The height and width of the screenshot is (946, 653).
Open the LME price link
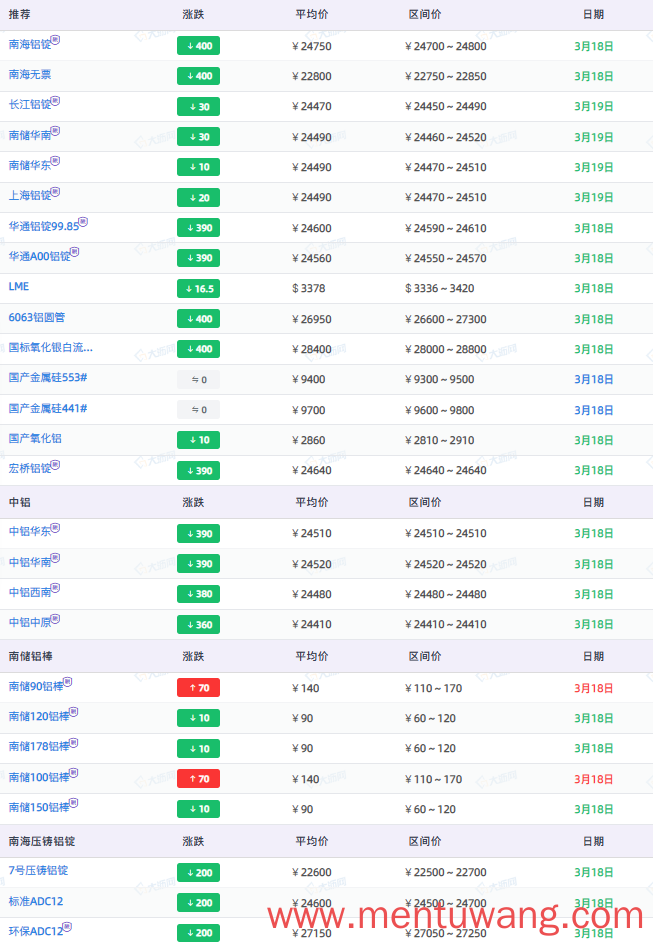tap(19, 287)
